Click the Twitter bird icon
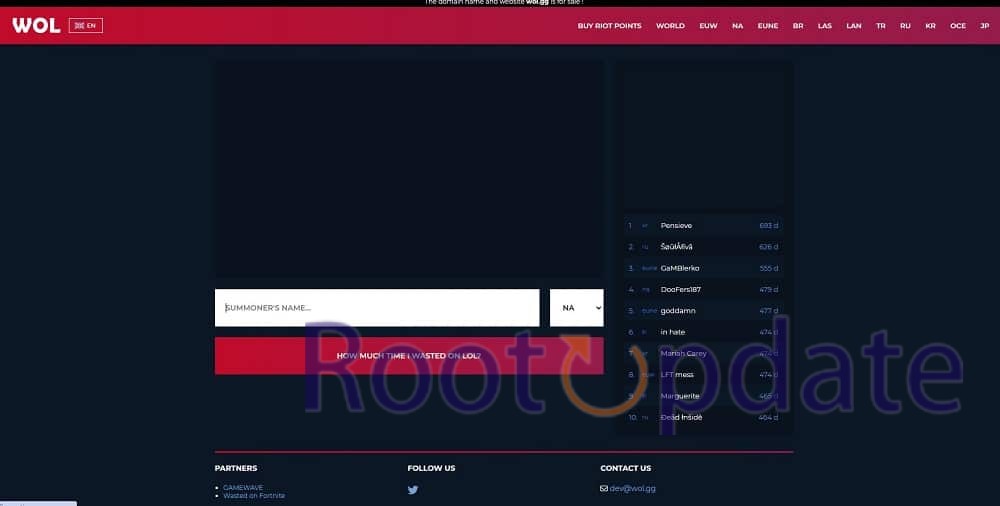The width and height of the screenshot is (1000, 506). tap(413, 490)
